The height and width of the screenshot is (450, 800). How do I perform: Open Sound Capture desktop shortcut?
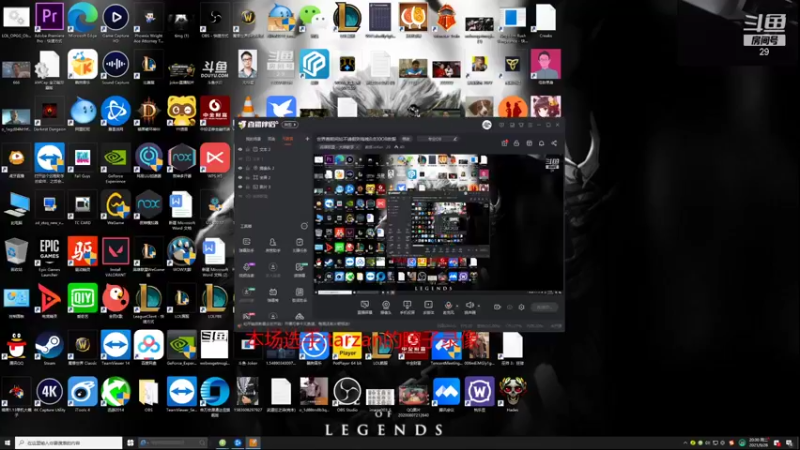point(116,68)
